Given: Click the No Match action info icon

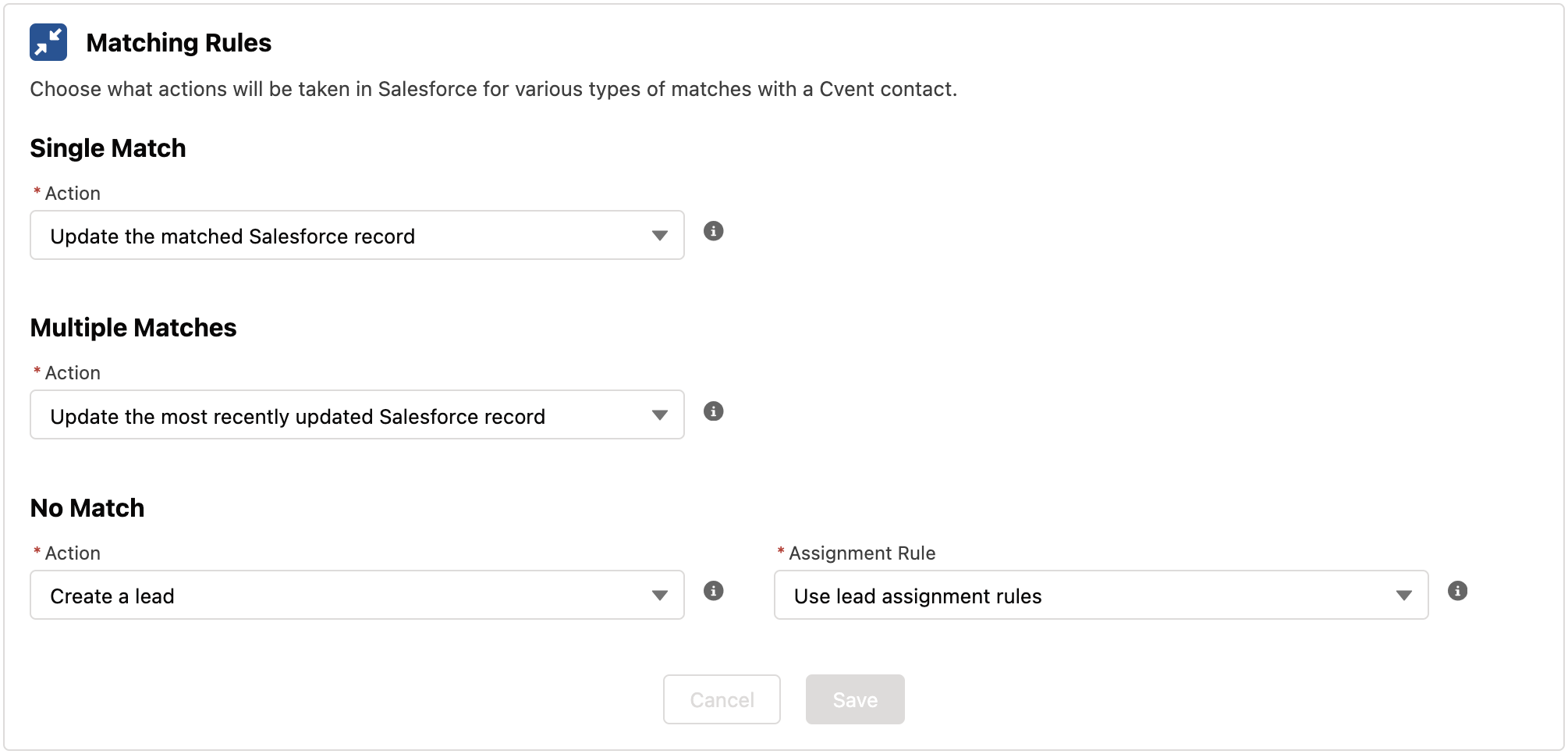Looking at the screenshot, I should click(x=713, y=591).
